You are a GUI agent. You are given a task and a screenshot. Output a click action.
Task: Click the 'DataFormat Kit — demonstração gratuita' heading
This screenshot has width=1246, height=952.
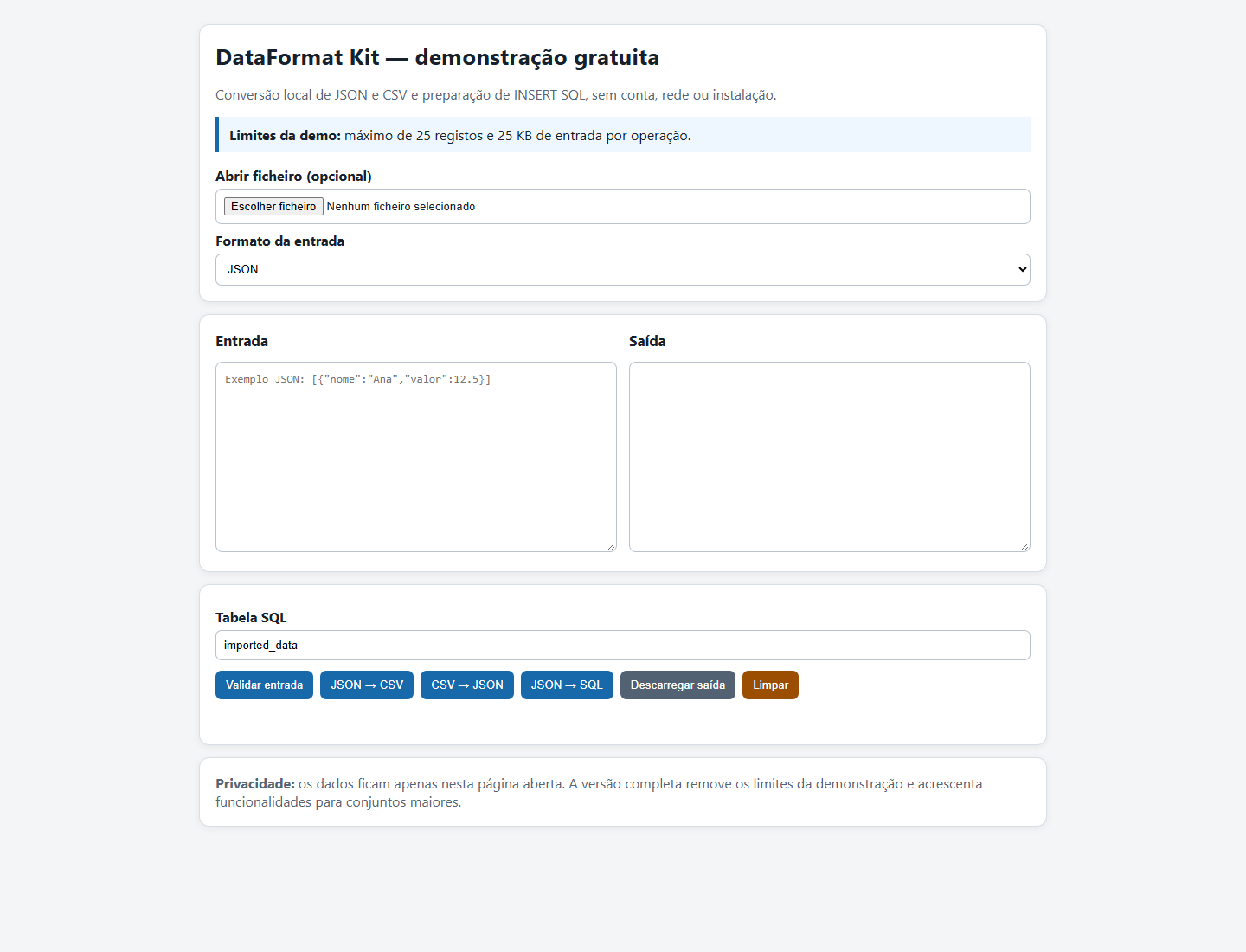(437, 57)
